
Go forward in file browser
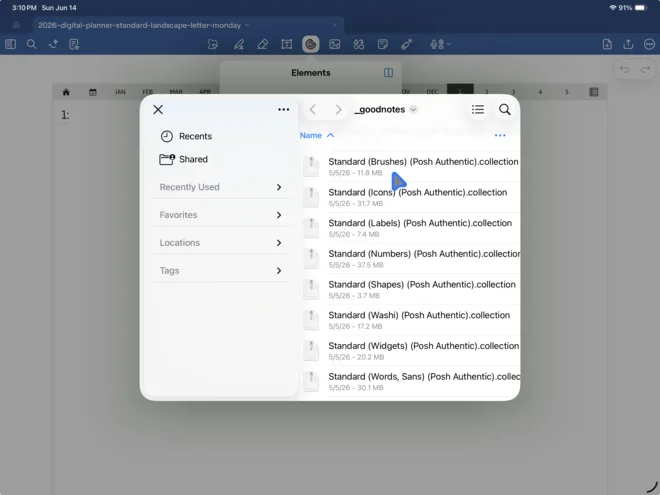[x=338, y=109]
